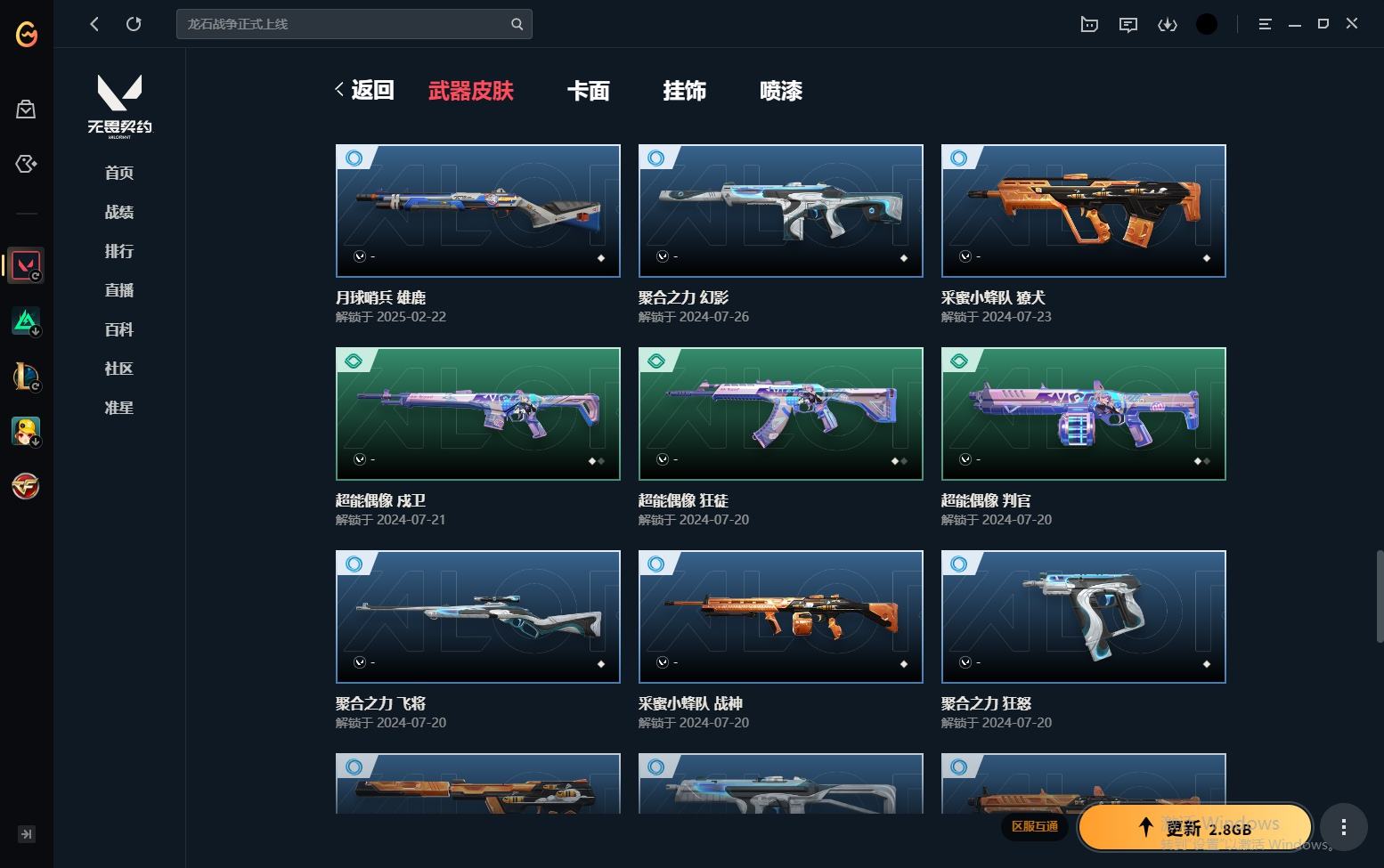Switch to the 卡面 tab
Viewport: 1384px width, 868px height.
click(589, 91)
